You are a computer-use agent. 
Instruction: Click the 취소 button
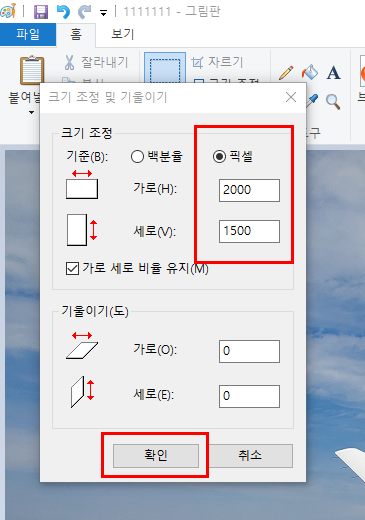[x=250, y=456]
